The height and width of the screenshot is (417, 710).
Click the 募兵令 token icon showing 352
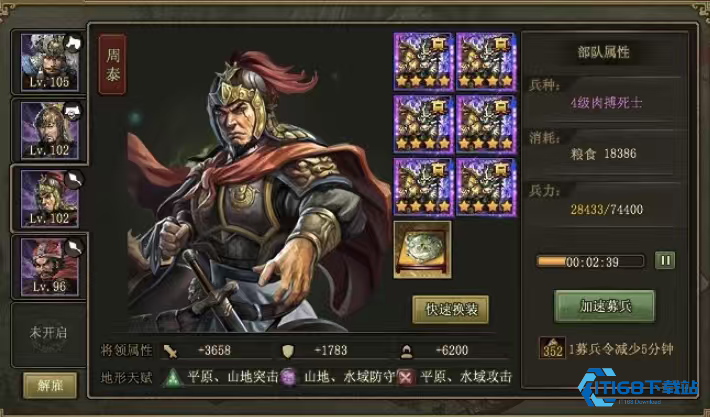pos(552,348)
